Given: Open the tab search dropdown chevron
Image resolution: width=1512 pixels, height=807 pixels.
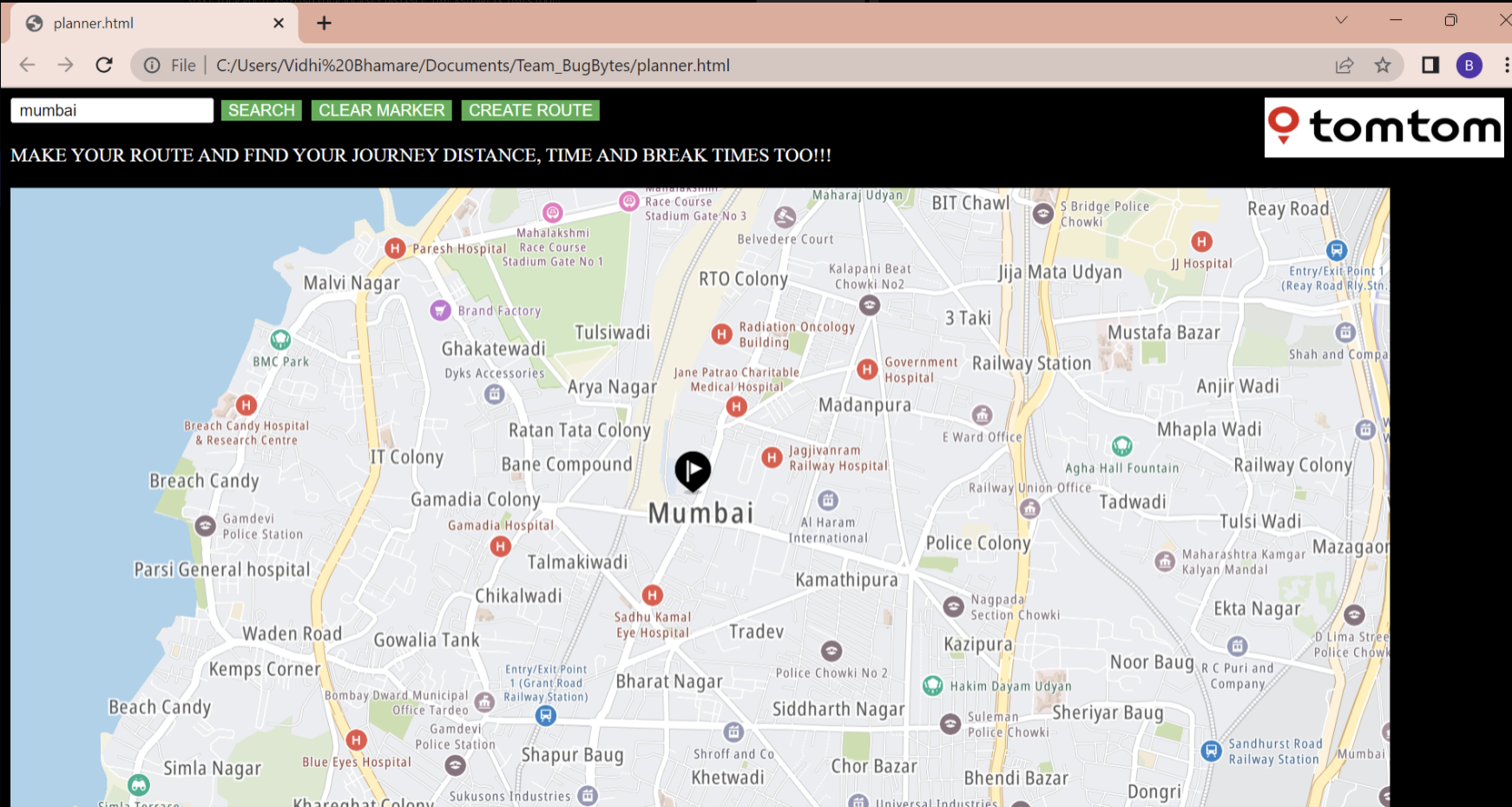Looking at the screenshot, I should click(1341, 20).
